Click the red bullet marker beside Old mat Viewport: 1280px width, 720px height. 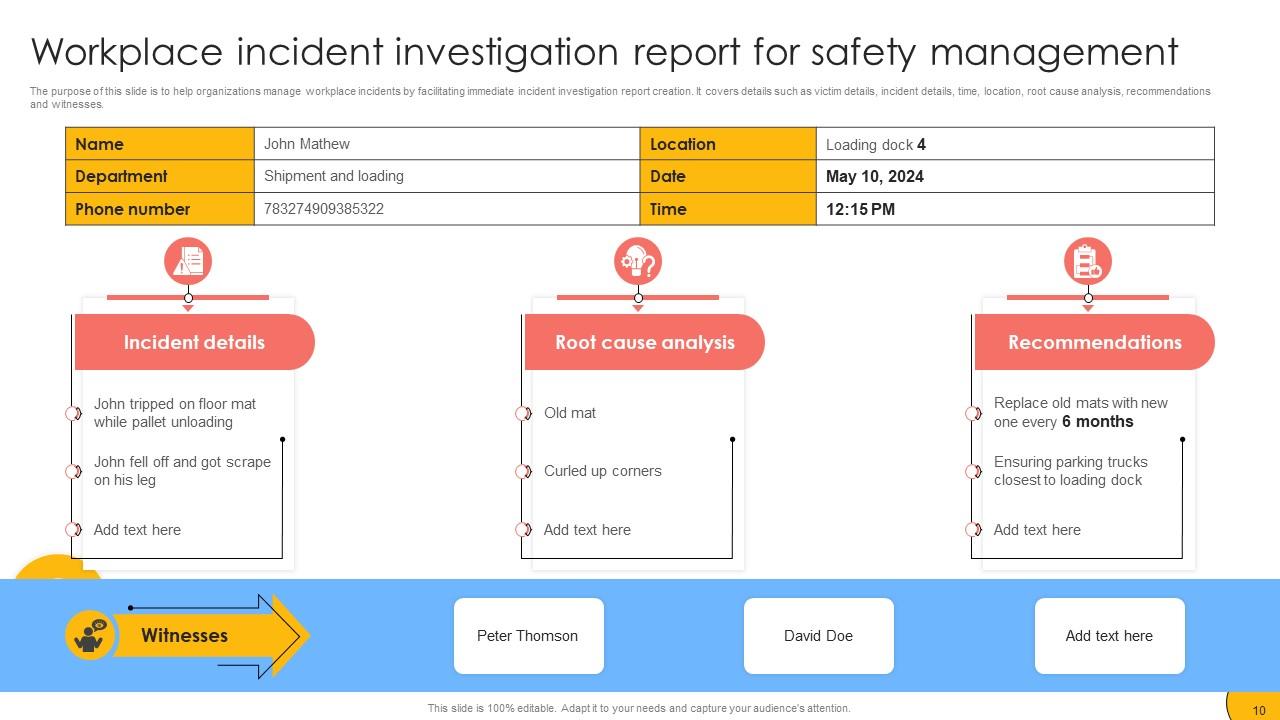pos(522,413)
